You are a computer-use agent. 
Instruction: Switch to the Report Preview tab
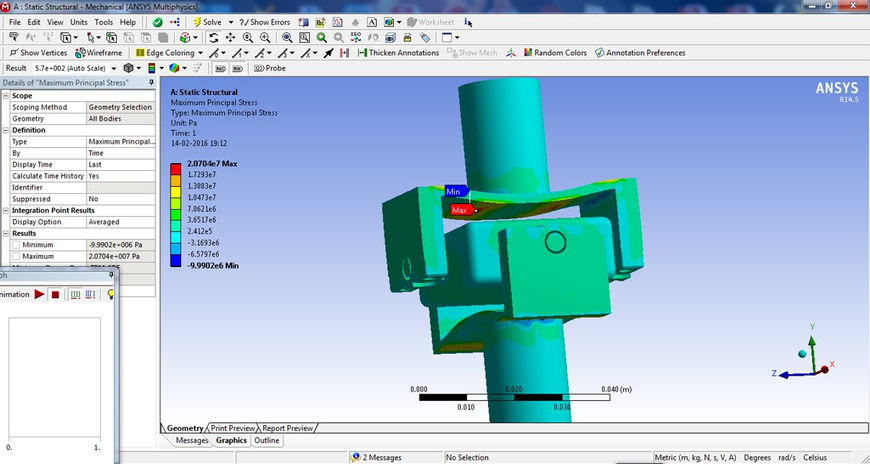click(x=287, y=428)
